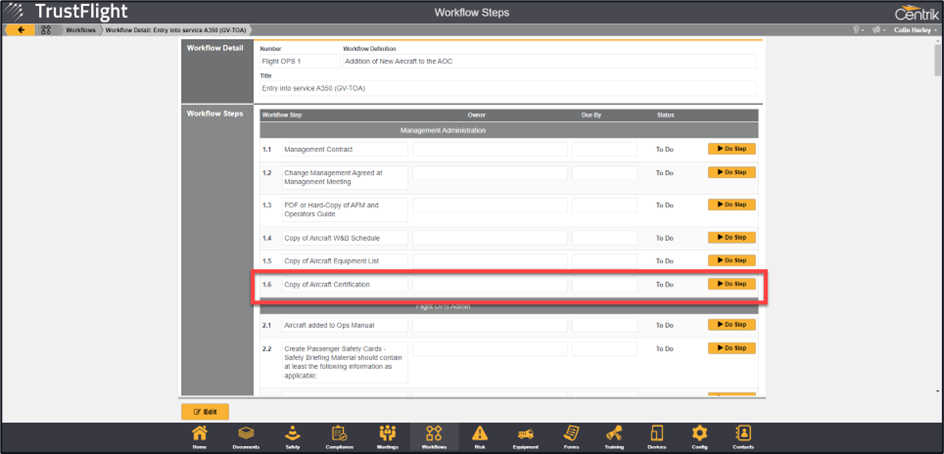Image resolution: width=944 pixels, height=454 pixels.
Task: Open the Workflows breadcrumb
Action: [80, 30]
